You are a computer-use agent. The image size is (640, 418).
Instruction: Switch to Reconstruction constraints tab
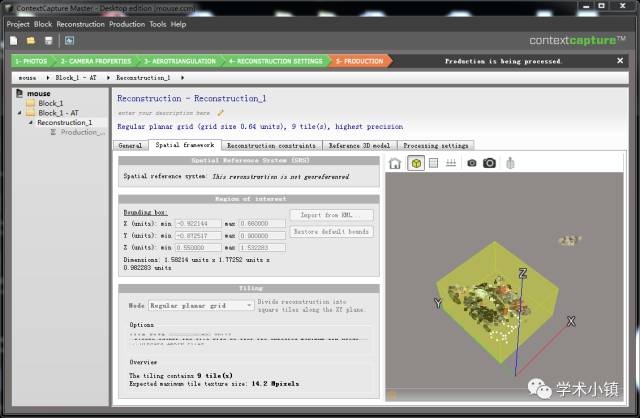coord(271,145)
